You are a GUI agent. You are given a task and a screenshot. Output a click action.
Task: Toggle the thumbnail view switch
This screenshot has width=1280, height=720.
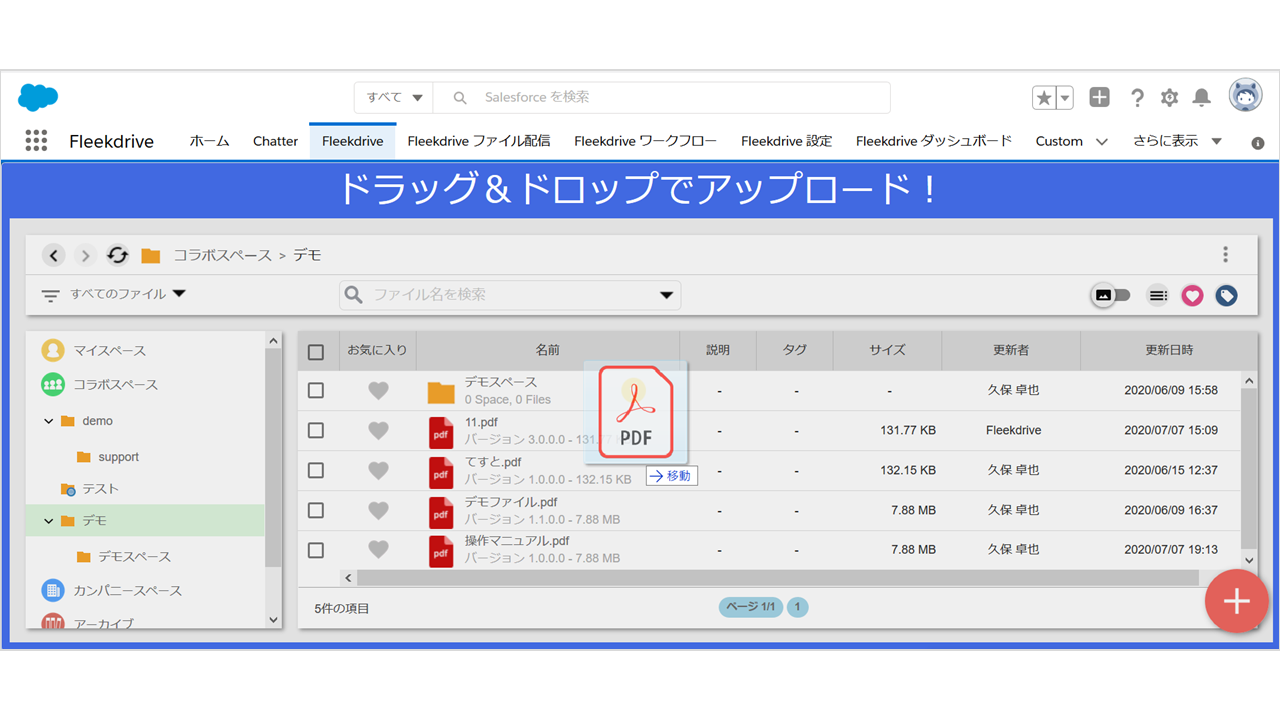[1110, 295]
